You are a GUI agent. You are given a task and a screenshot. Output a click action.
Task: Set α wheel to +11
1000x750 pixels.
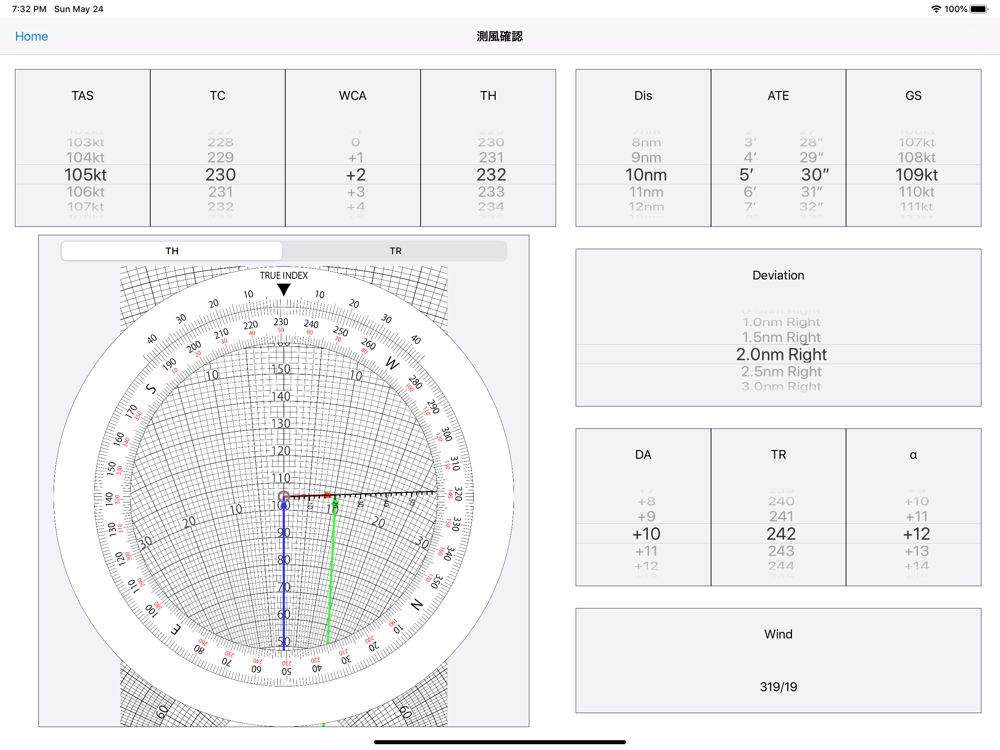916,517
